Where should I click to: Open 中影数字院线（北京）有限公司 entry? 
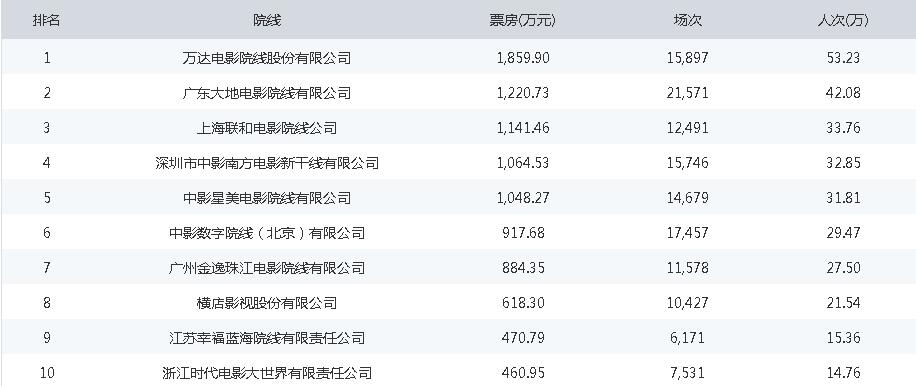[x=267, y=233]
